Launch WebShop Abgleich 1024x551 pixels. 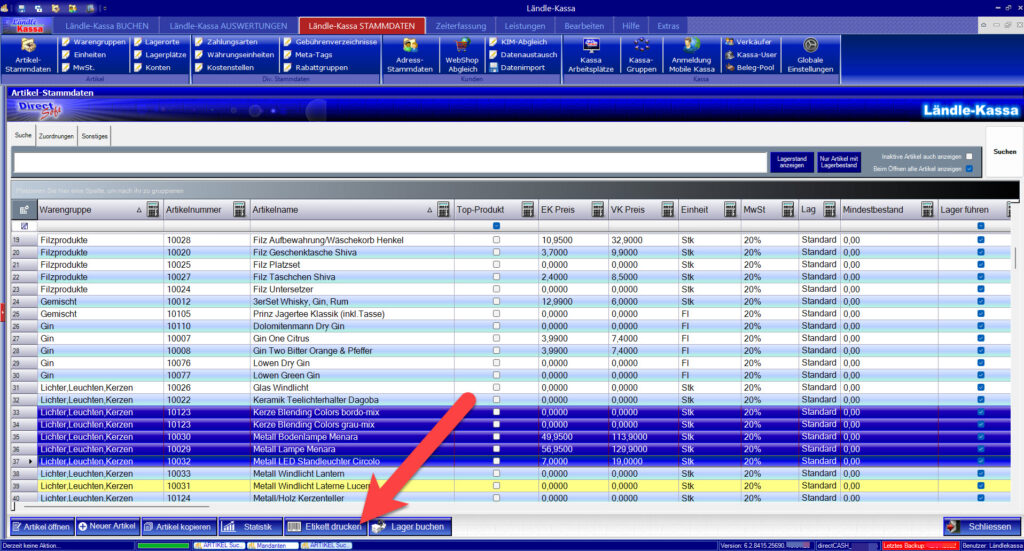pyautogui.click(x=462, y=55)
